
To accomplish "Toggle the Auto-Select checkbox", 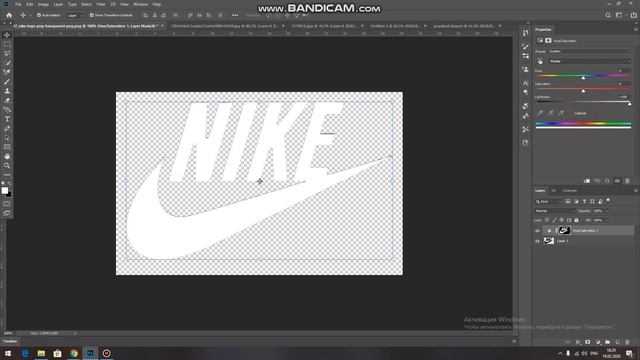I will [x=39, y=15].
